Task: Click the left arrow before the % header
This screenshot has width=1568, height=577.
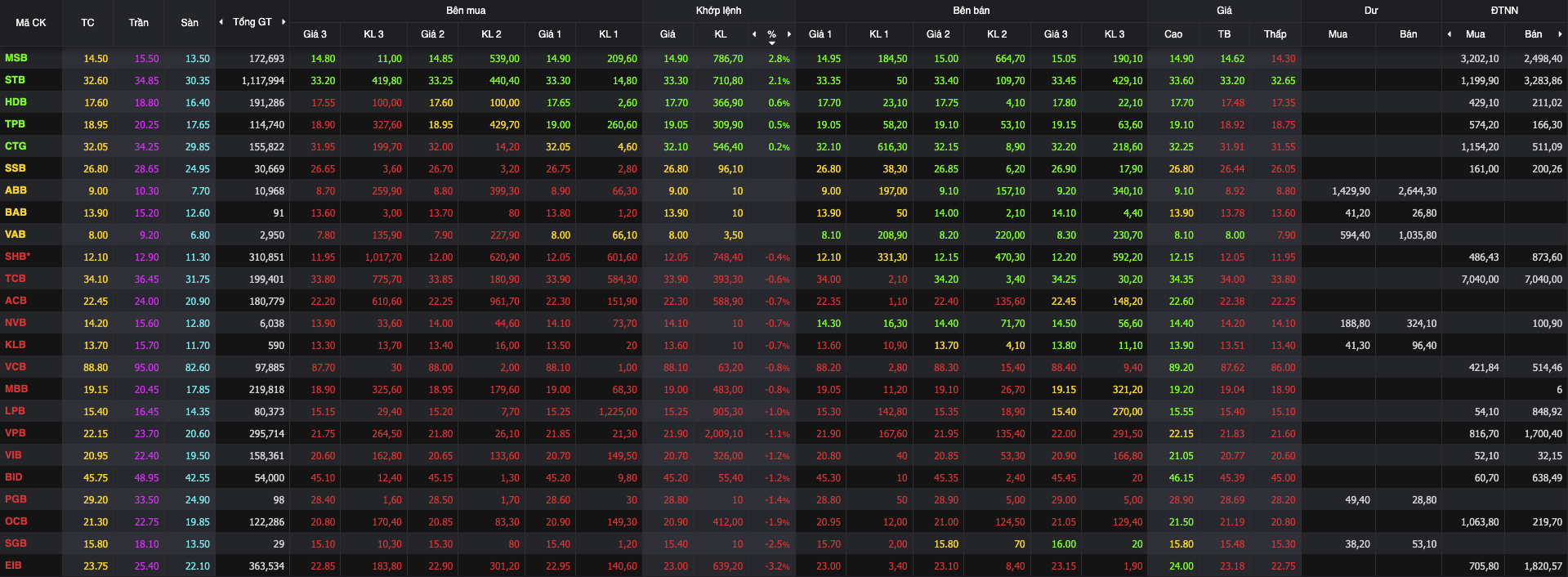Action: click(754, 34)
